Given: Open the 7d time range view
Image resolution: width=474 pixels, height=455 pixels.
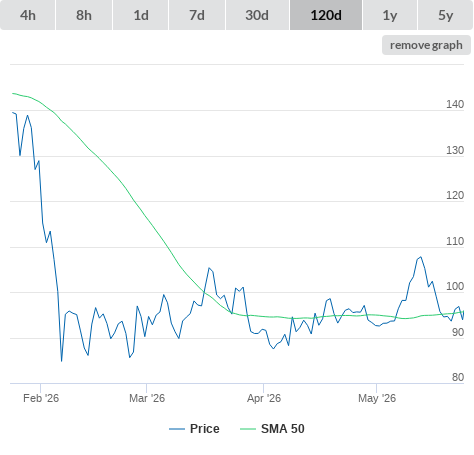Looking at the screenshot, I should pyautogui.click(x=197, y=15).
